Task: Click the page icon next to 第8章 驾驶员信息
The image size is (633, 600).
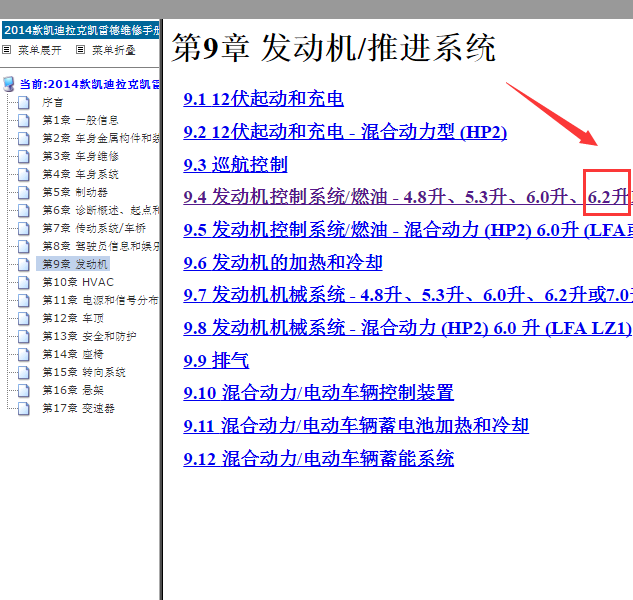Action: (x=24, y=246)
